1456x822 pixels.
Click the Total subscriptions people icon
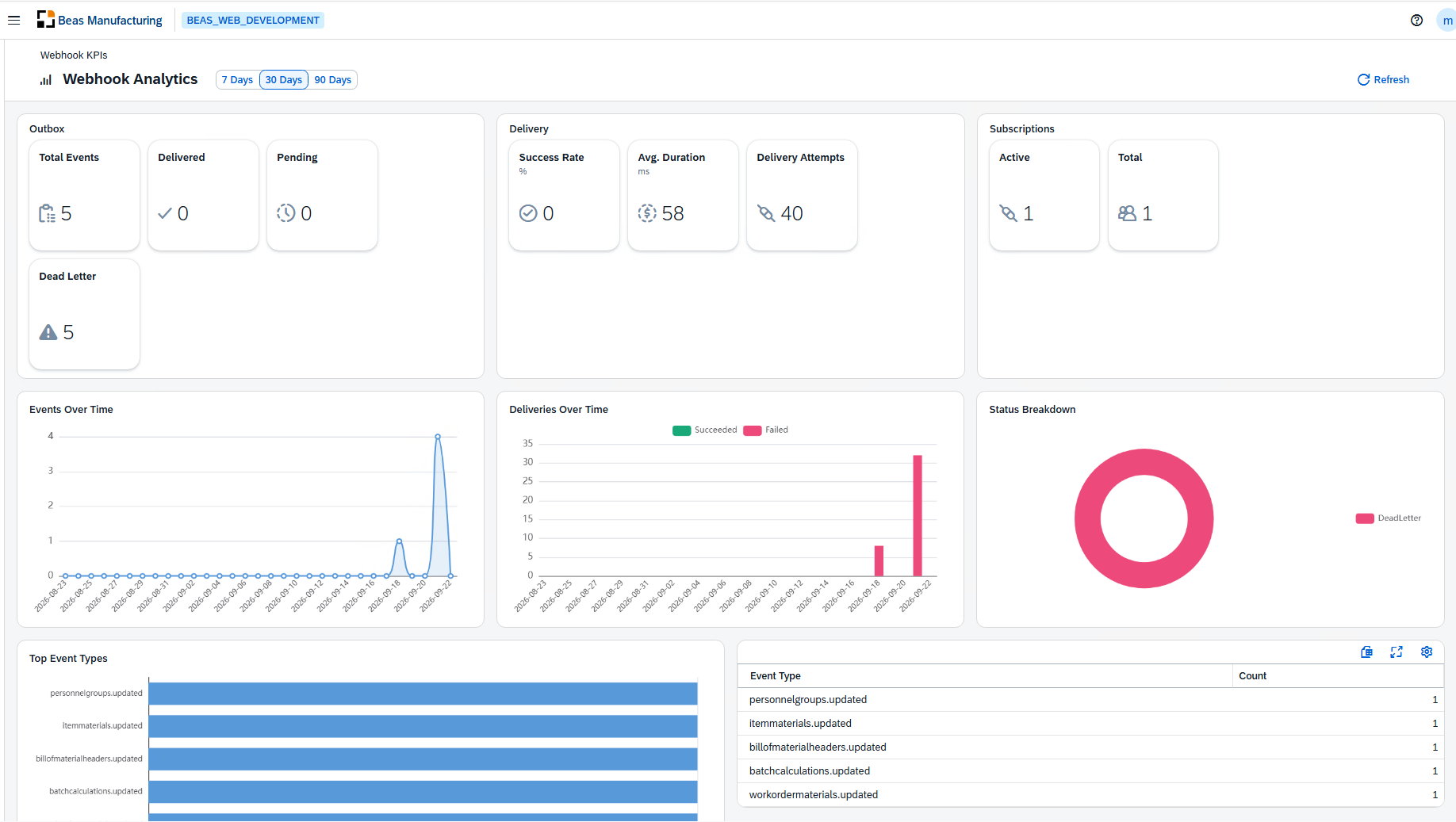(1127, 213)
